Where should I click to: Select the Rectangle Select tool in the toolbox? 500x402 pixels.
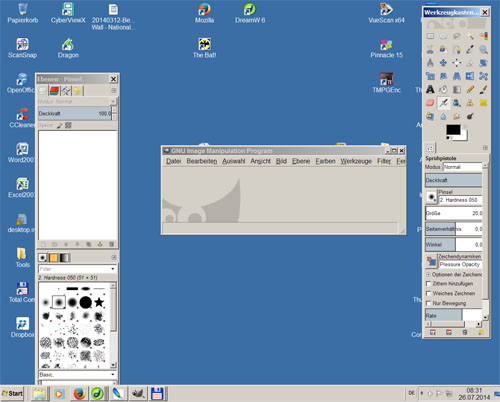click(430, 36)
